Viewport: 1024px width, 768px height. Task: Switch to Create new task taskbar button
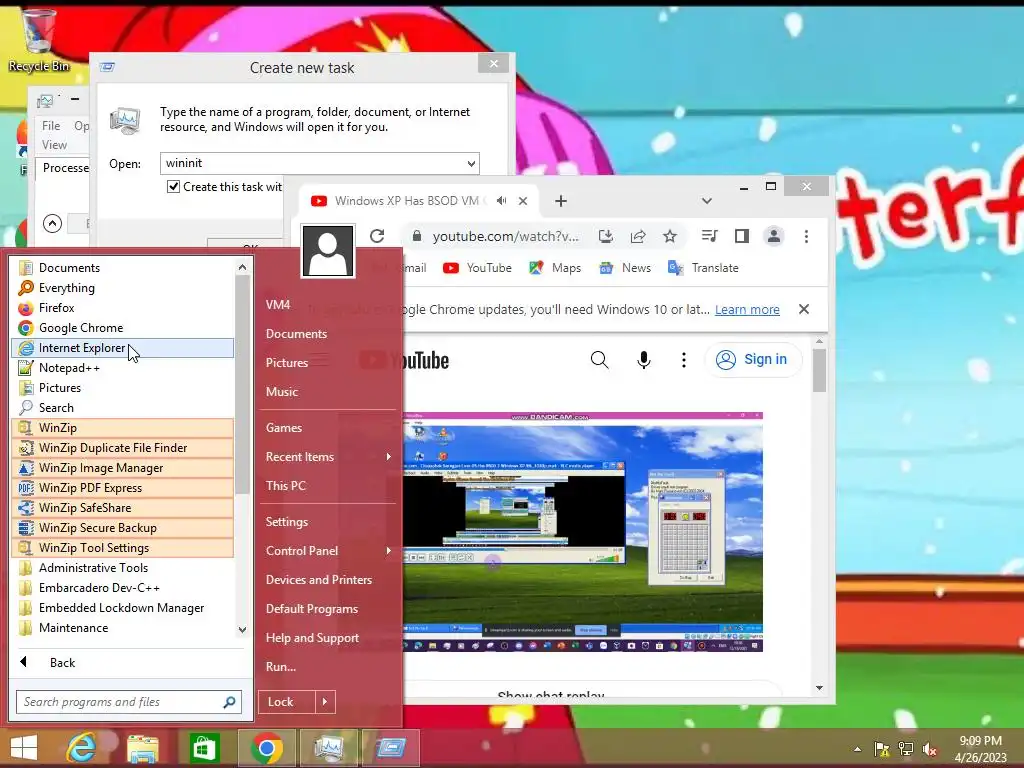(x=391, y=748)
